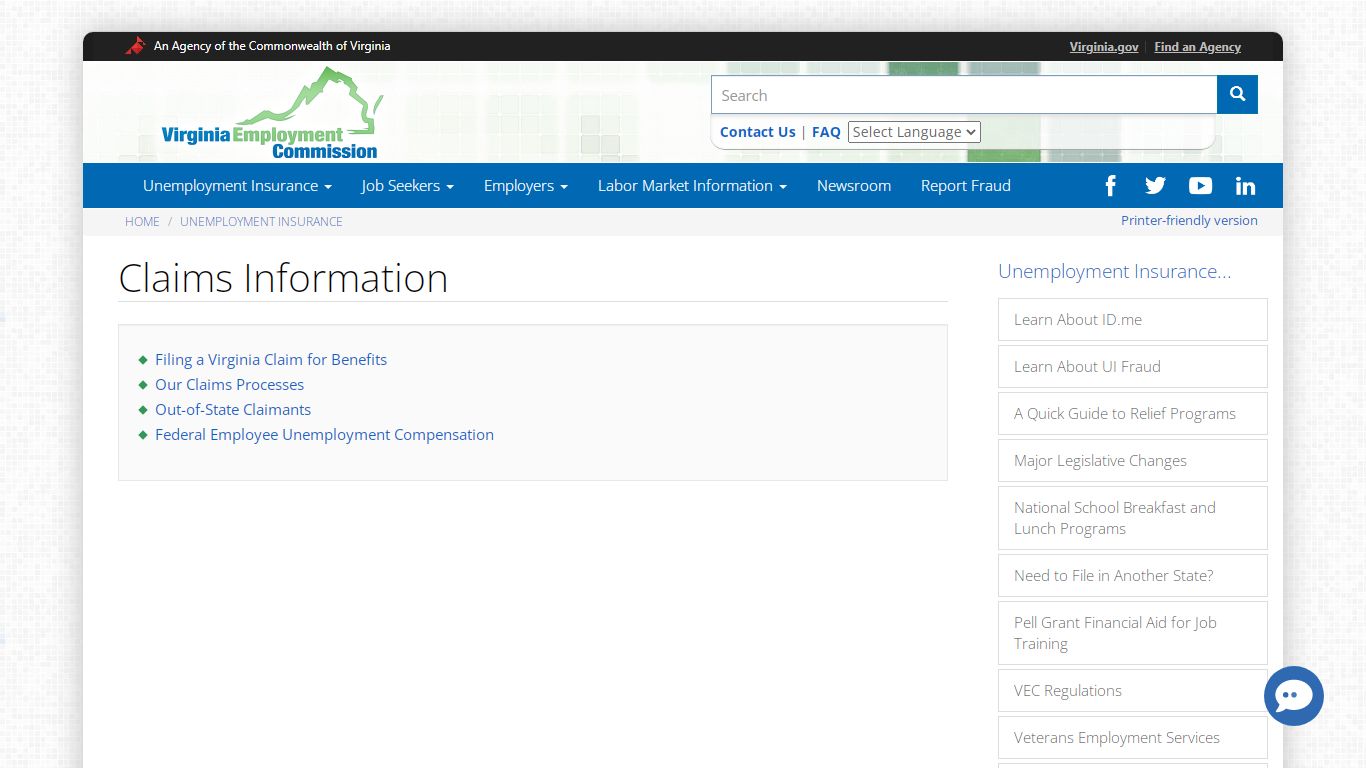Expand the Labor Market Information menu
Screen dimensions: 1366x768
692,186
